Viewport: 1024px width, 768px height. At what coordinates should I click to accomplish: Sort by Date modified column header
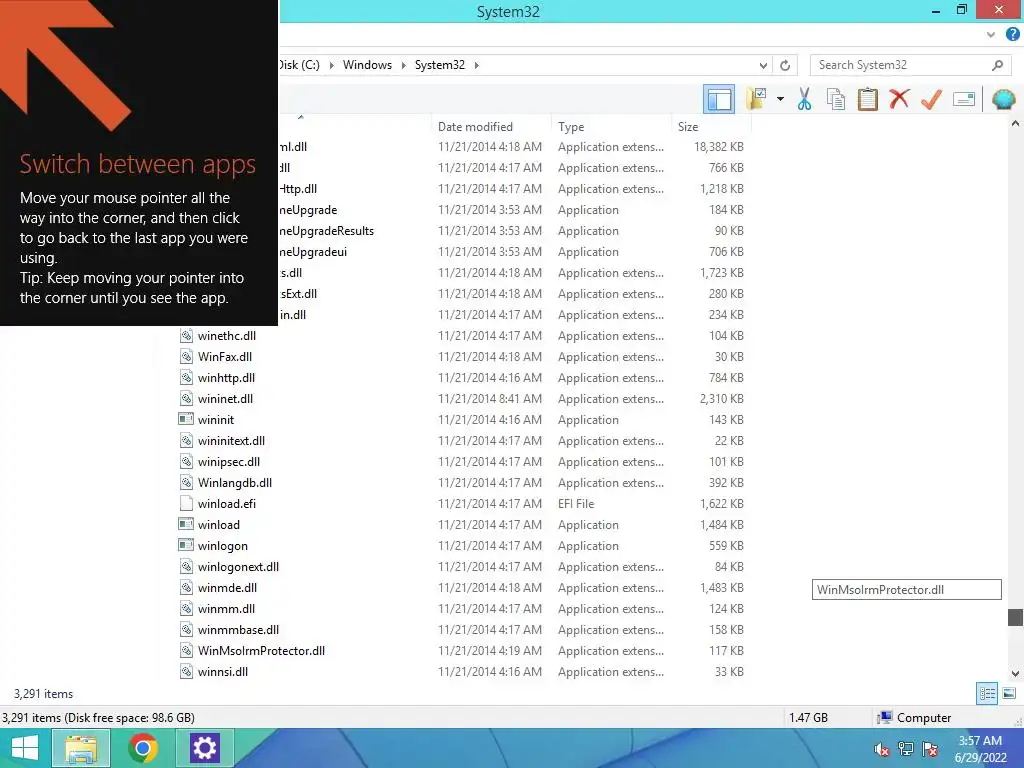(x=475, y=127)
